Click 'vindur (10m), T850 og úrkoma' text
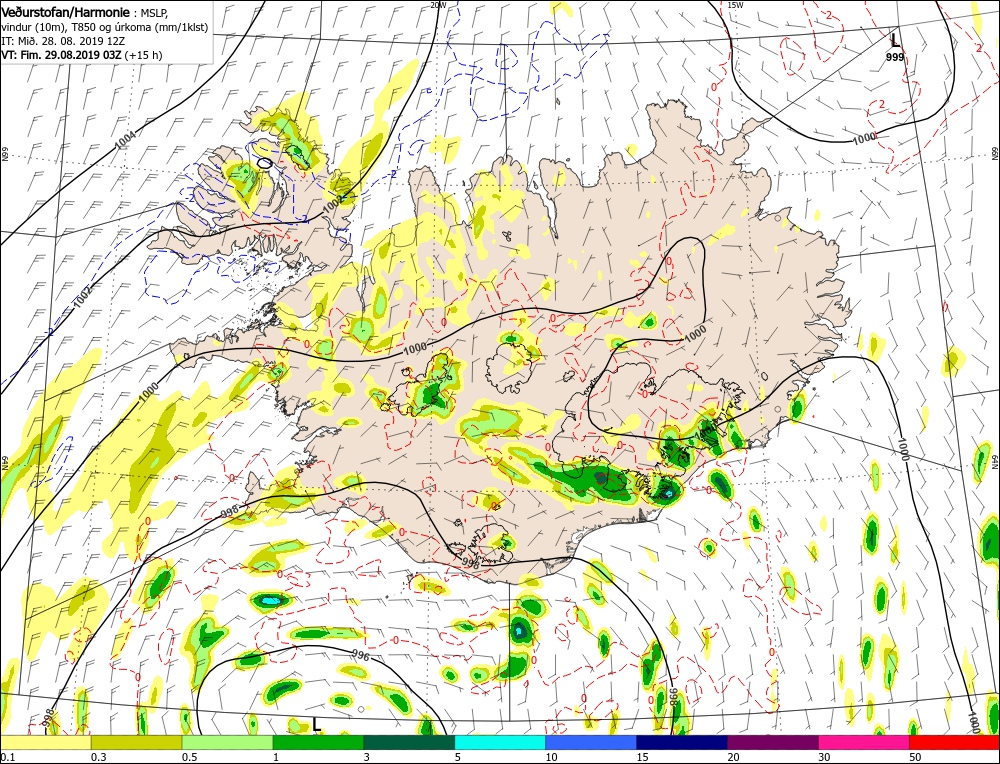The width and height of the screenshot is (1000, 764). (x=77, y=27)
